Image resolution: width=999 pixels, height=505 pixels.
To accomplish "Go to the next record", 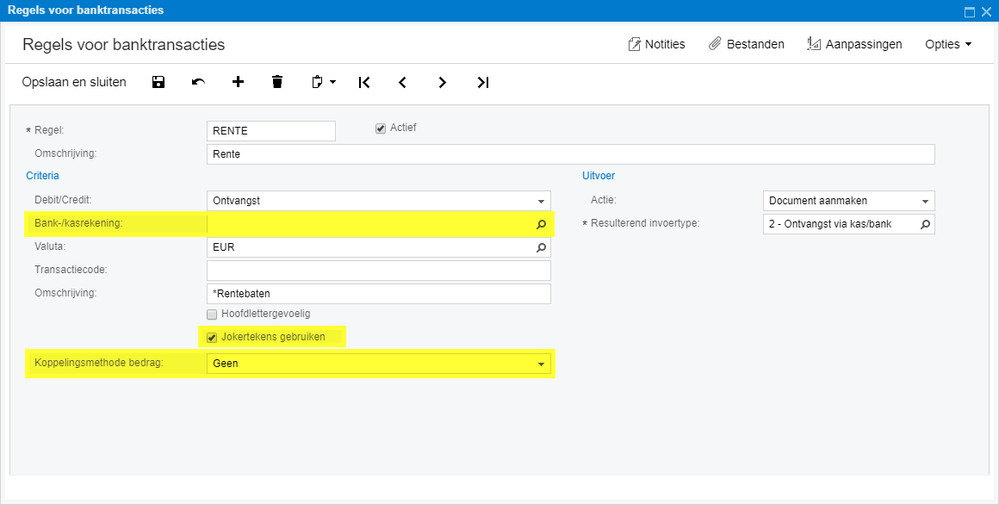I will point(442,82).
